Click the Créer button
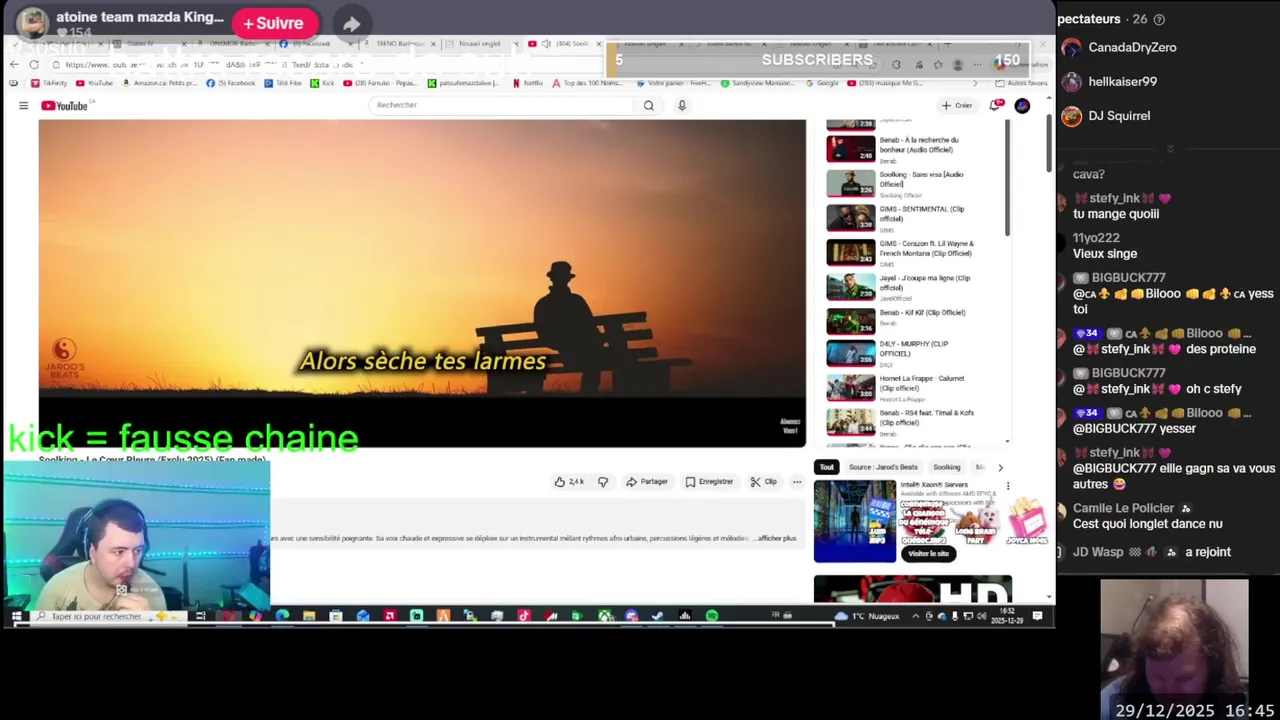This screenshot has width=1280, height=720. [x=957, y=105]
